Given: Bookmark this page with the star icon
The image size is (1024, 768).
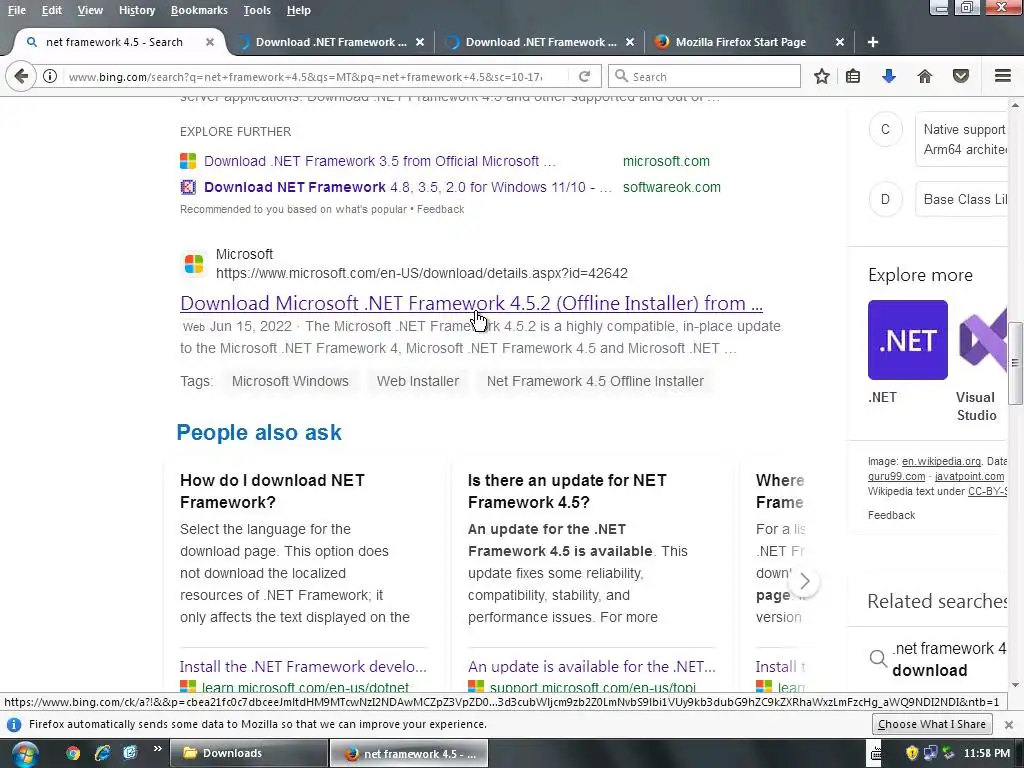Looking at the screenshot, I should pos(822,76).
